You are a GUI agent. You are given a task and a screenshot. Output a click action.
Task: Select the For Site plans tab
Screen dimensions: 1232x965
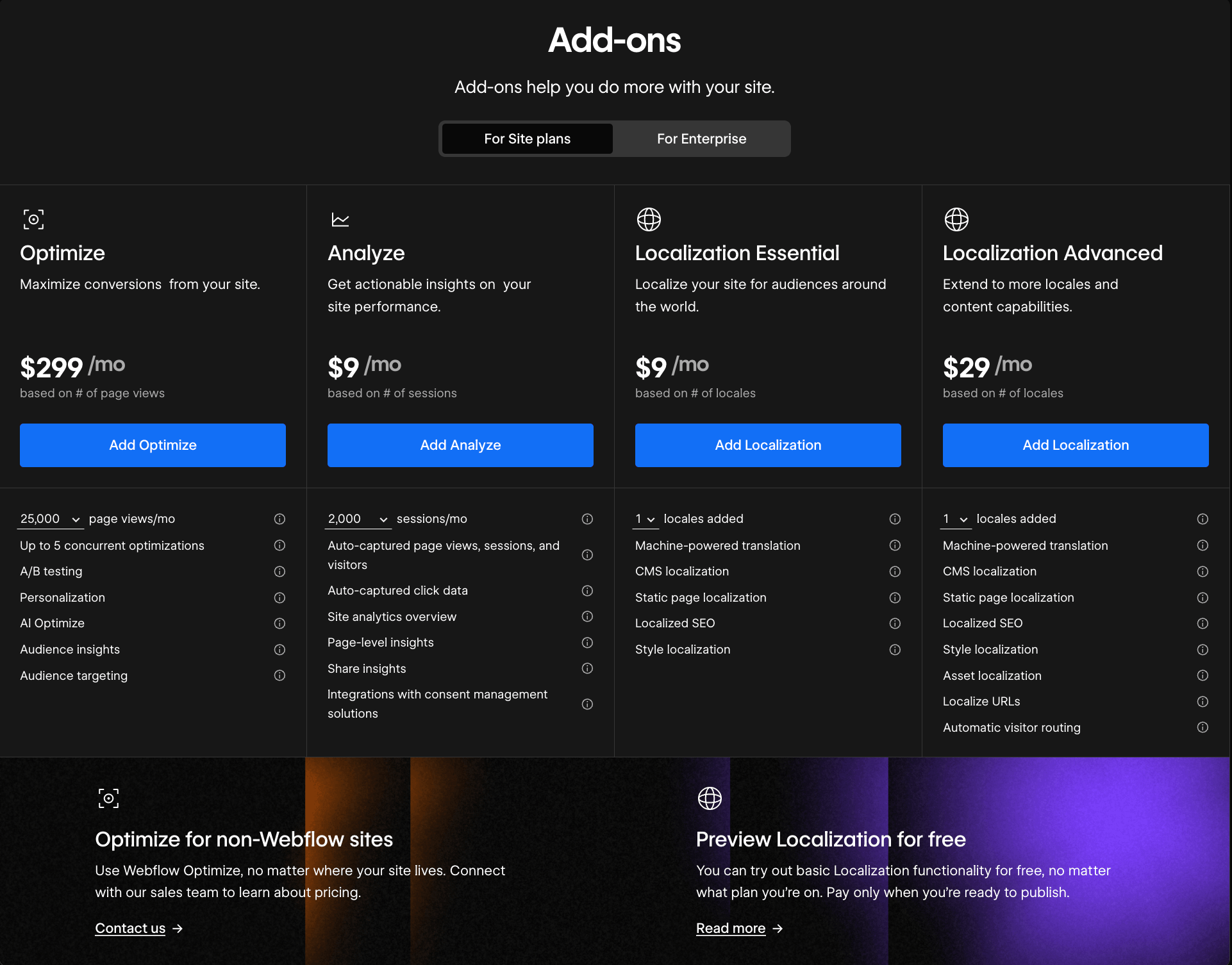(527, 139)
